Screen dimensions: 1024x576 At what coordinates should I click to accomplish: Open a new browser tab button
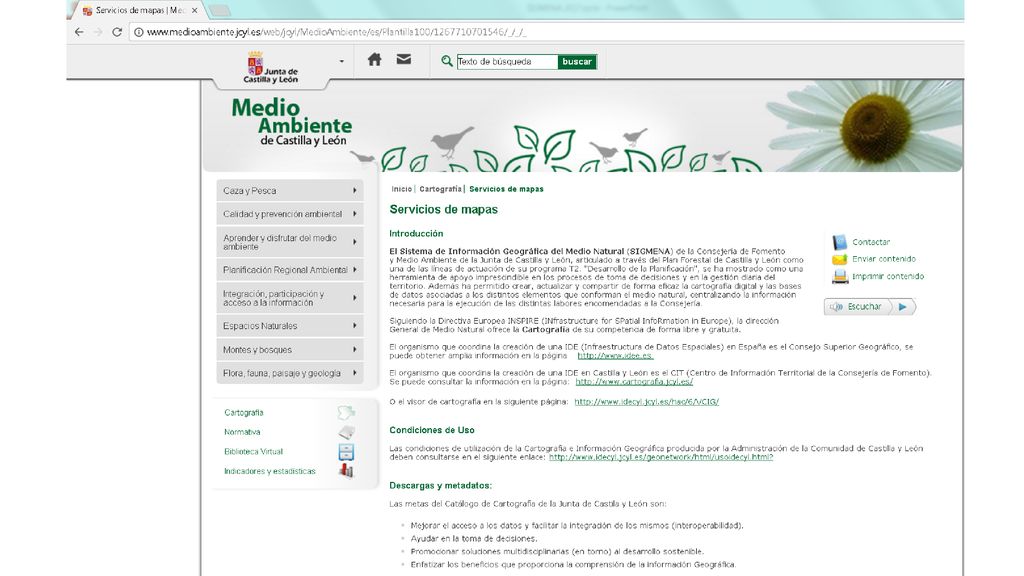pyautogui.click(x=221, y=10)
